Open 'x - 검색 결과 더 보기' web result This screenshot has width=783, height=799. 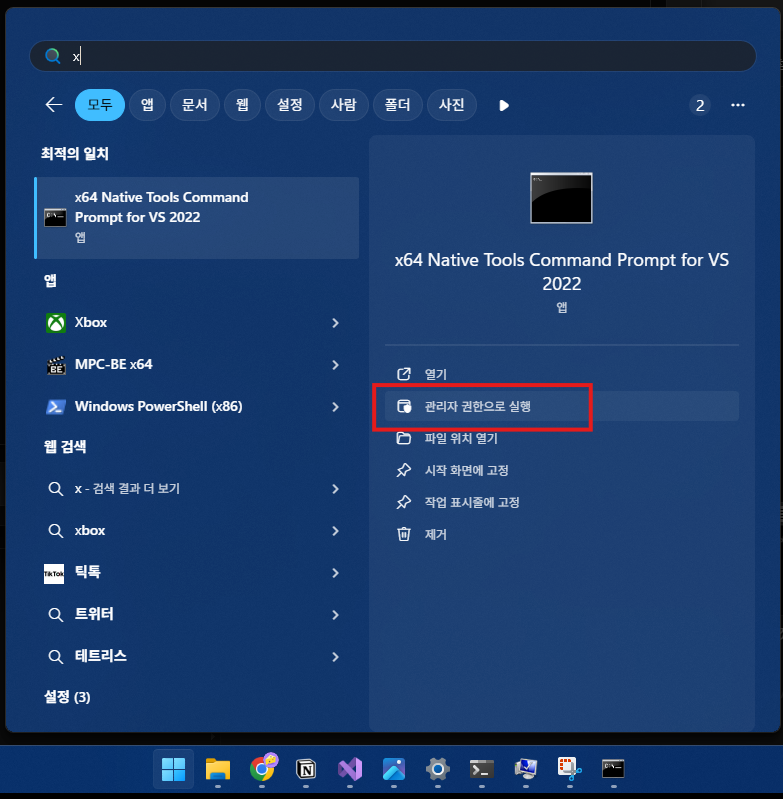pos(197,489)
